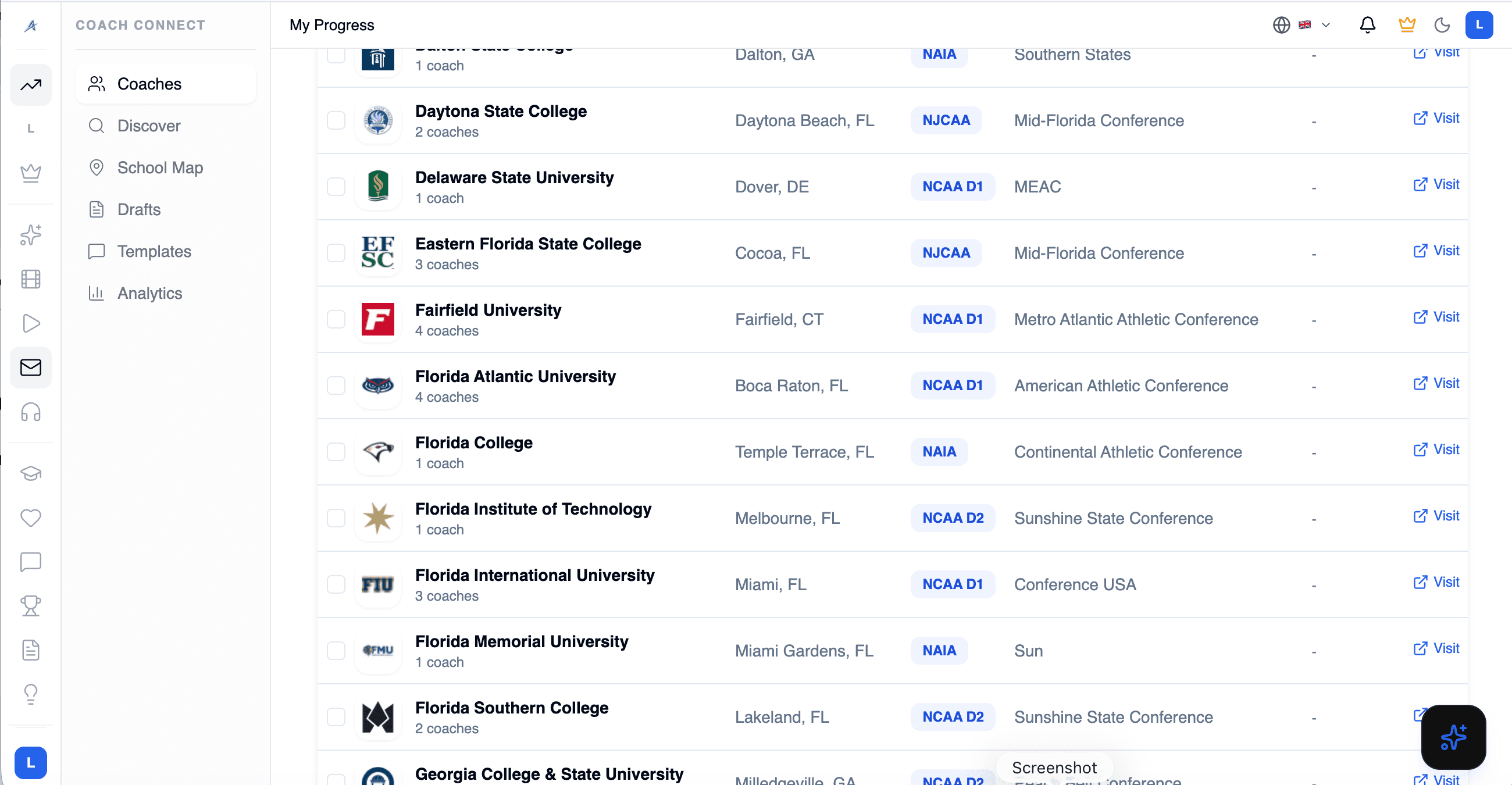Click the orange crown premium icon
This screenshot has width=1512, height=785.
pos(1406,24)
